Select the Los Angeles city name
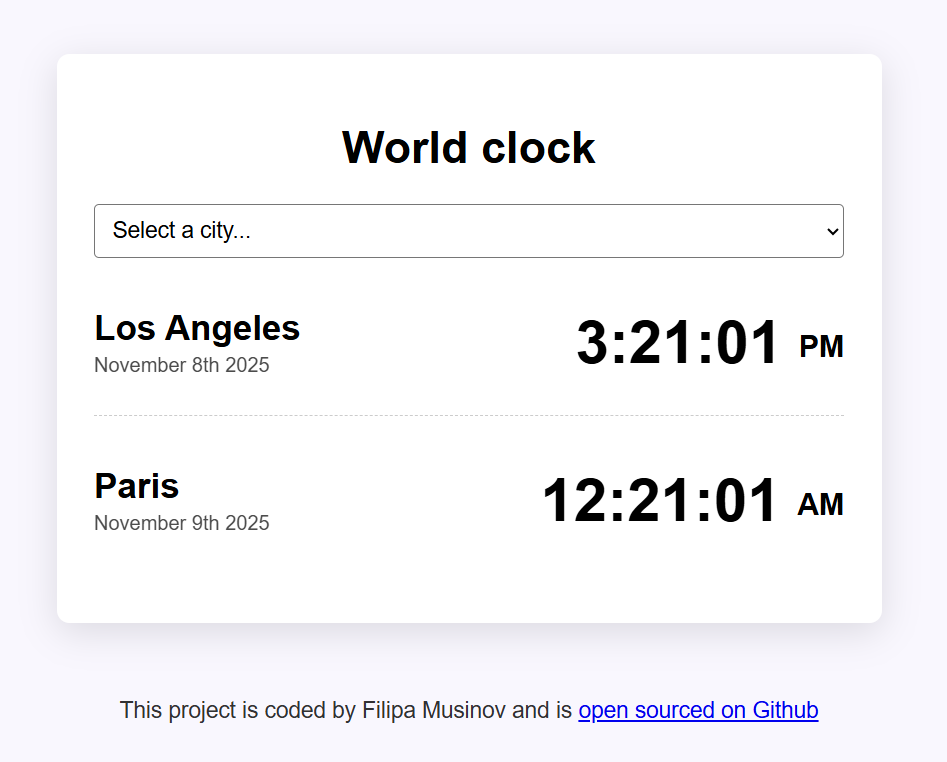Screen dimensions: 947x762 pyautogui.click(x=196, y=328)
